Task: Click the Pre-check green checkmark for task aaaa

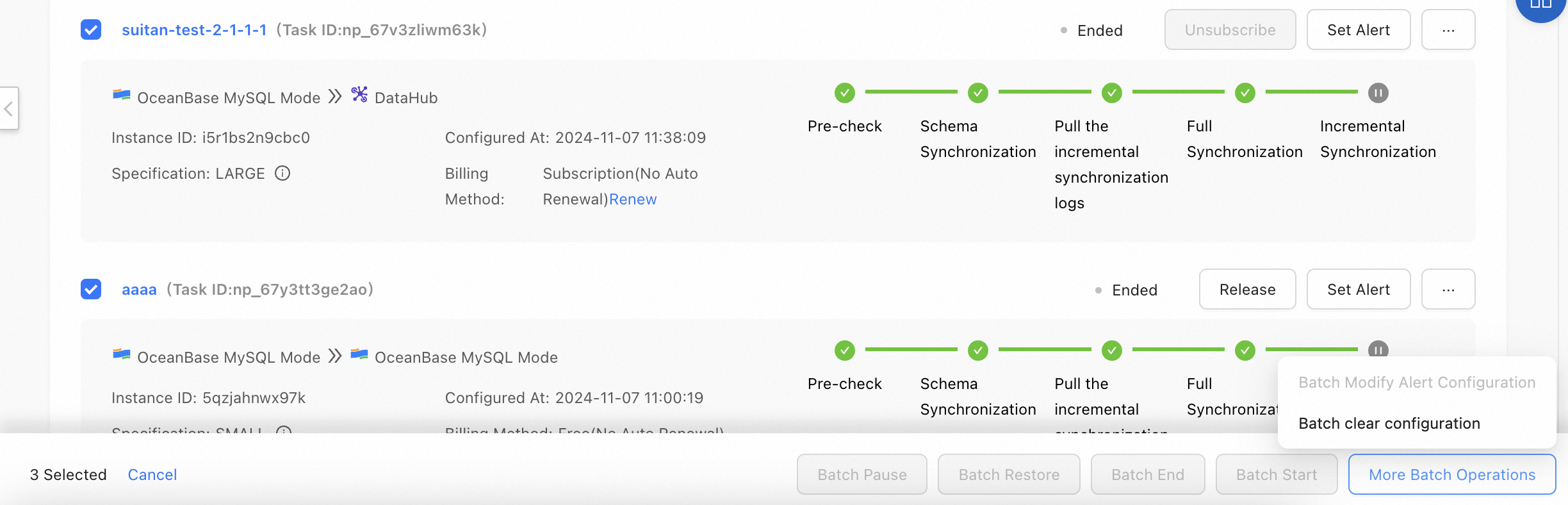Action: point(844,351)
